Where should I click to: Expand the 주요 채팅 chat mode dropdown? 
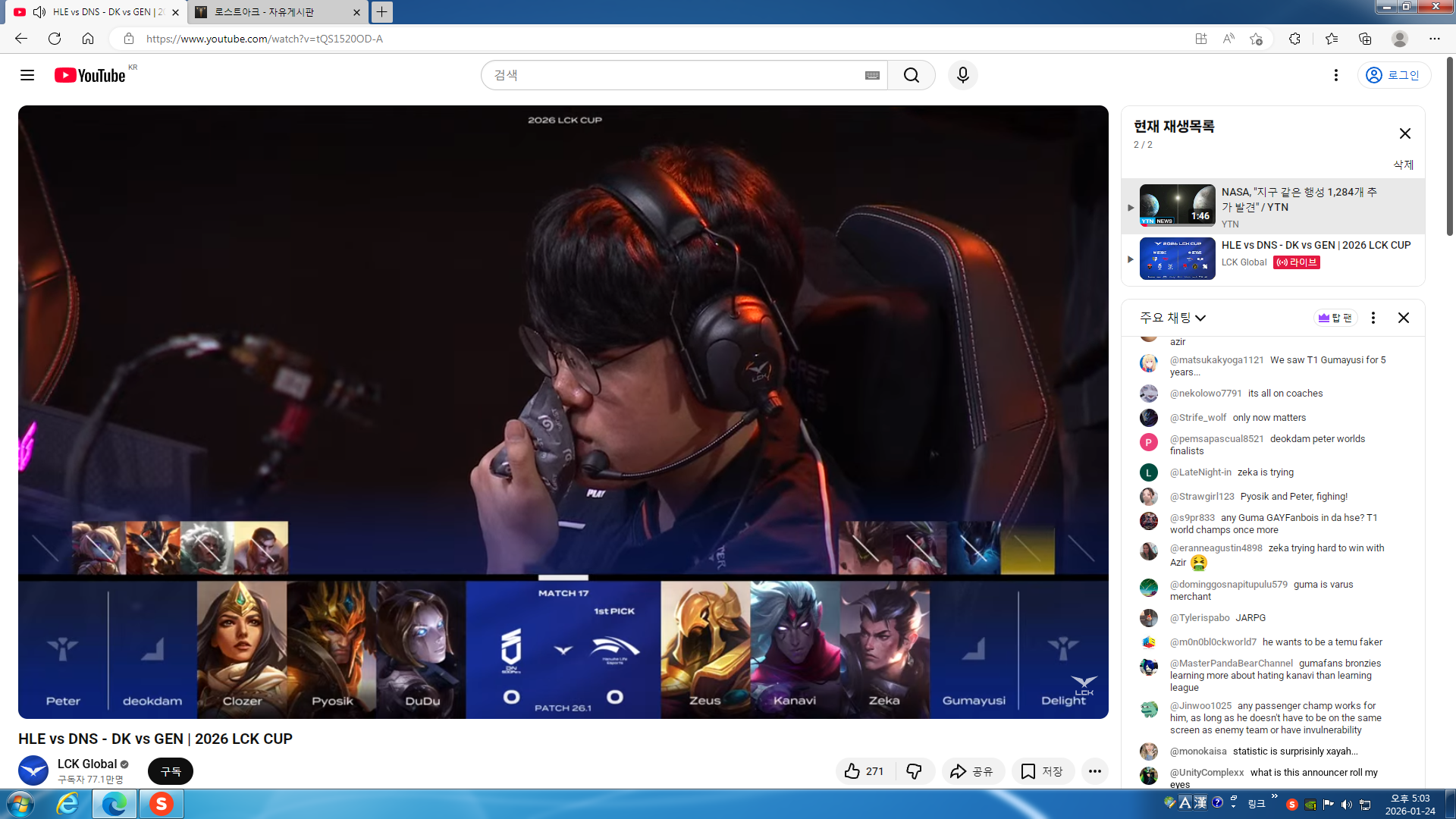[x=1172, y=318]
